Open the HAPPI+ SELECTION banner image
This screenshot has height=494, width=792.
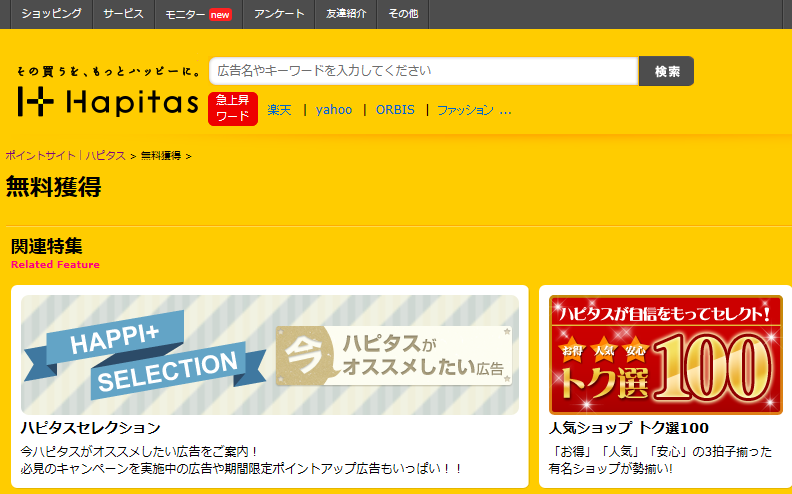tap(270, 355)
